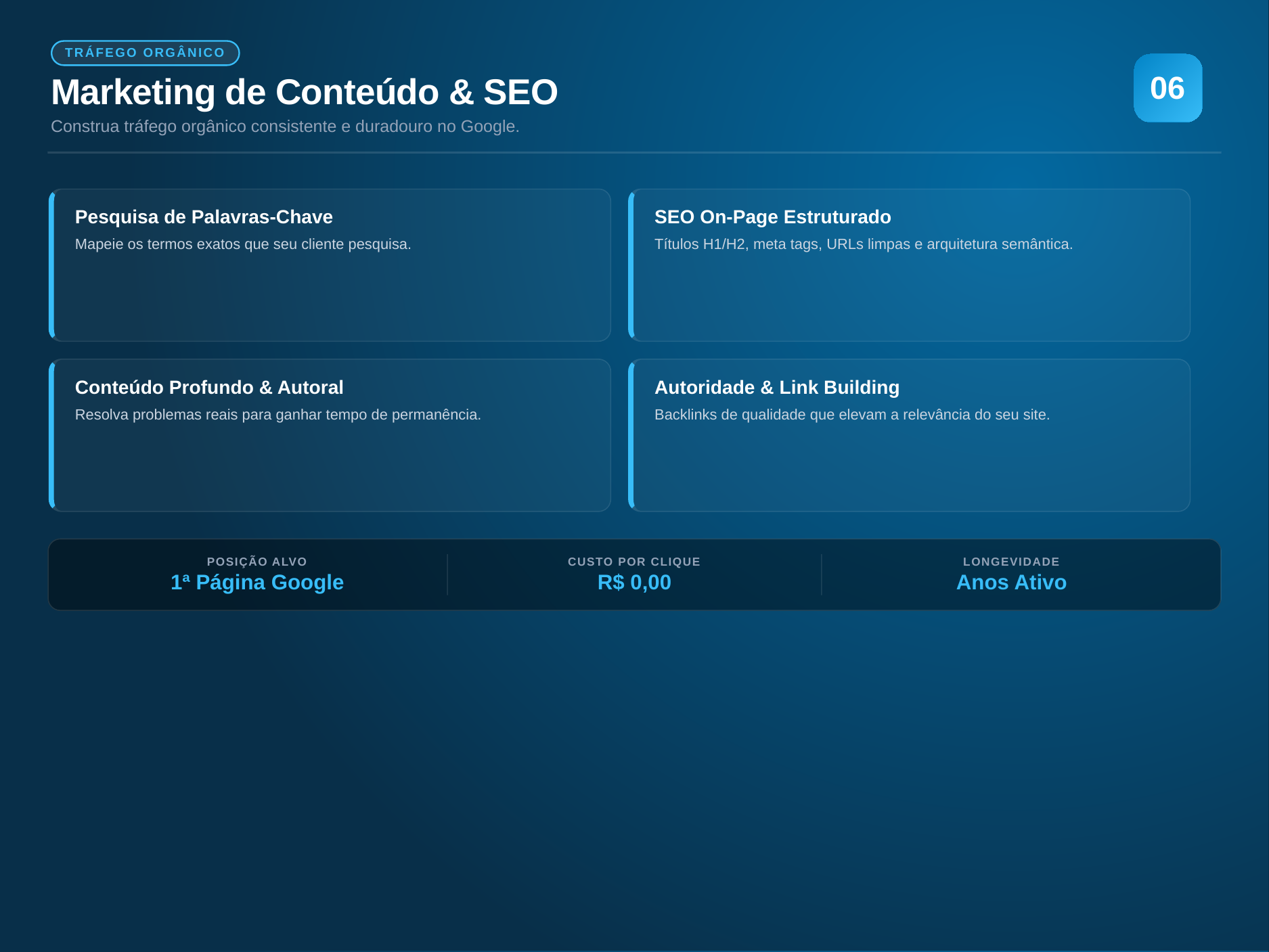The width and height of the screenshot is (1269, 952).
Task: Select the 'SEO On-Page Estruturado' card title
Action: click(772, 217)
